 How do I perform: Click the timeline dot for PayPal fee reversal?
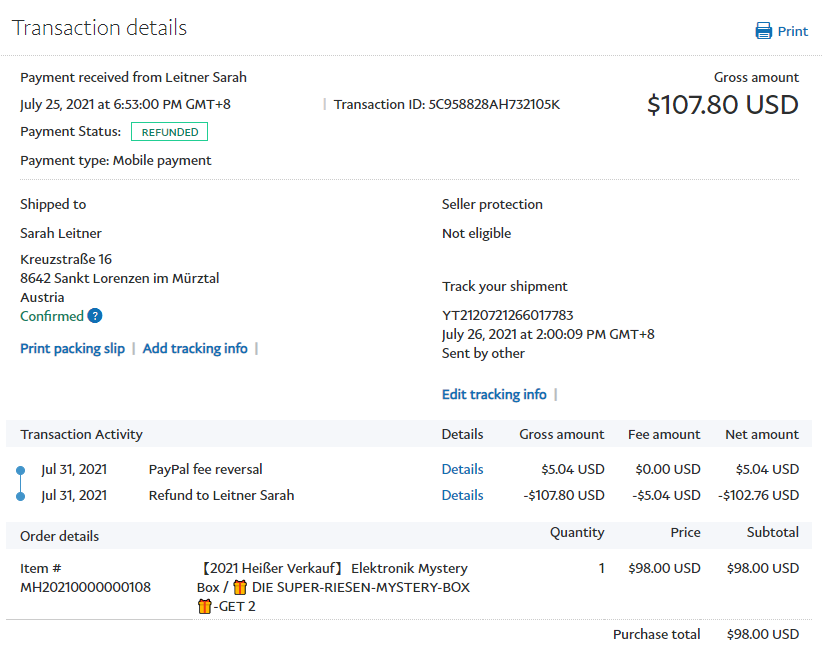point(21,470)
